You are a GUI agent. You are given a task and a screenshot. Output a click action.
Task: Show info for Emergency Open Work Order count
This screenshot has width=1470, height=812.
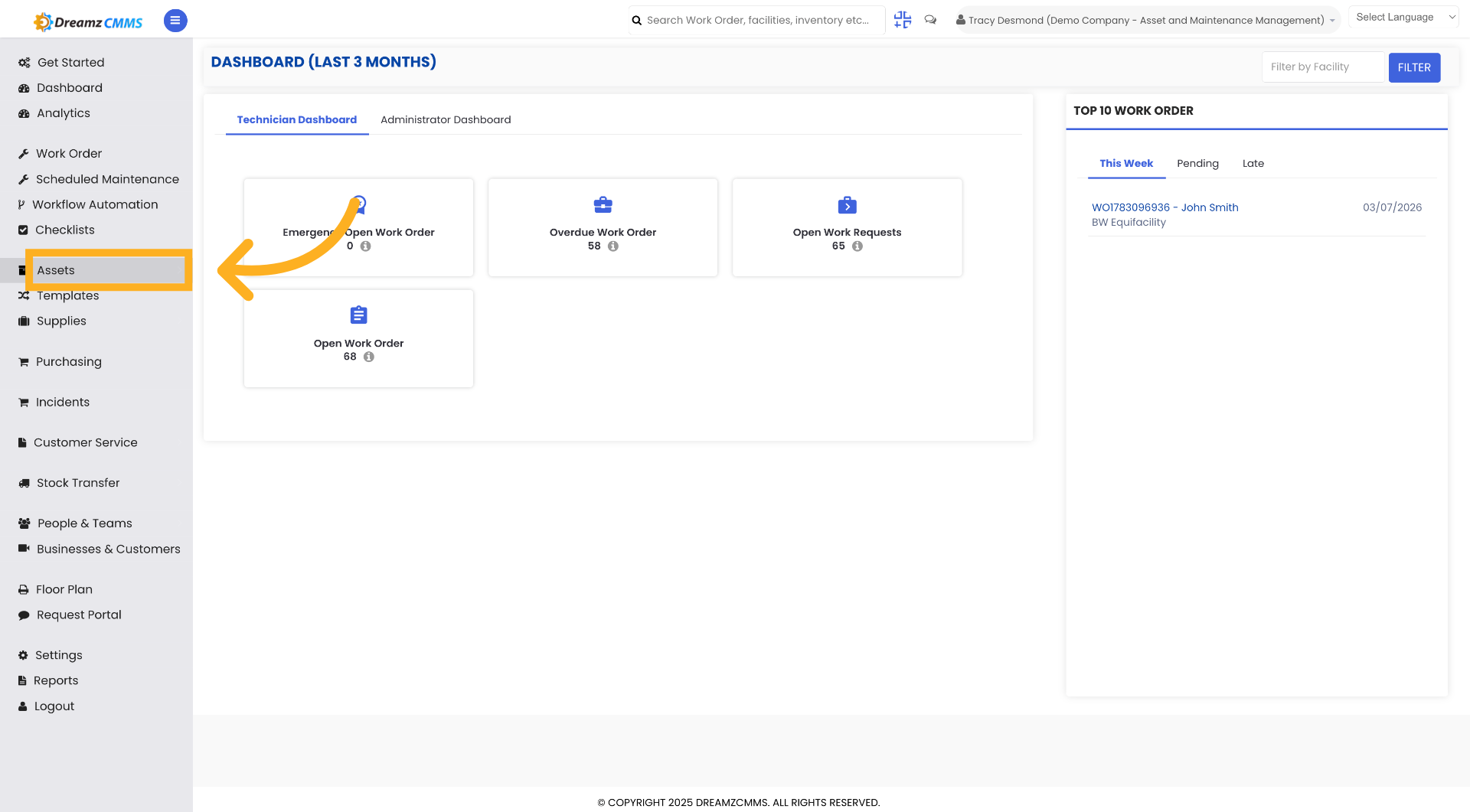[366, 246]
